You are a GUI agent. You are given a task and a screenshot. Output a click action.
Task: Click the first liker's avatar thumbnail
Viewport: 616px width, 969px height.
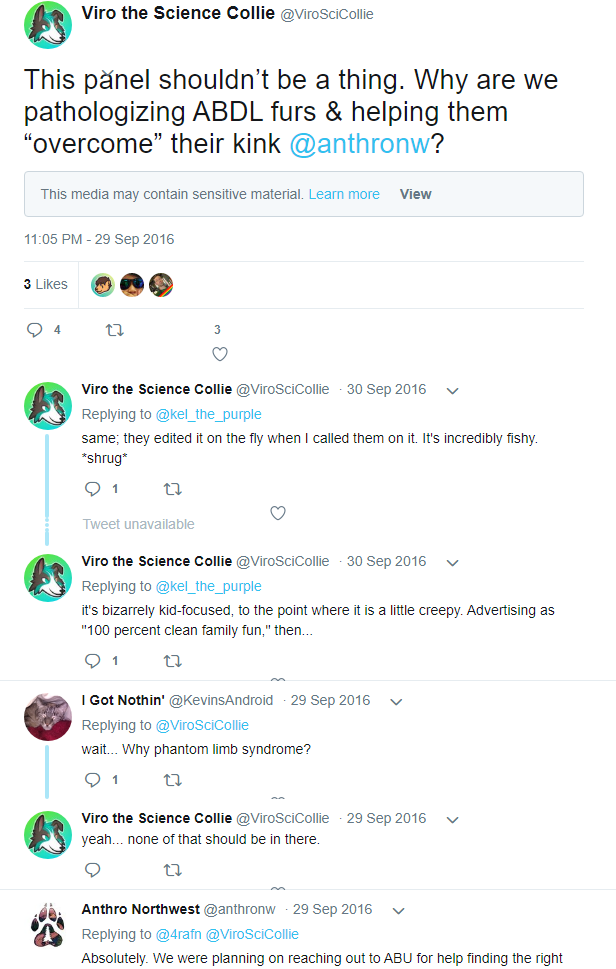coord(103,285)
